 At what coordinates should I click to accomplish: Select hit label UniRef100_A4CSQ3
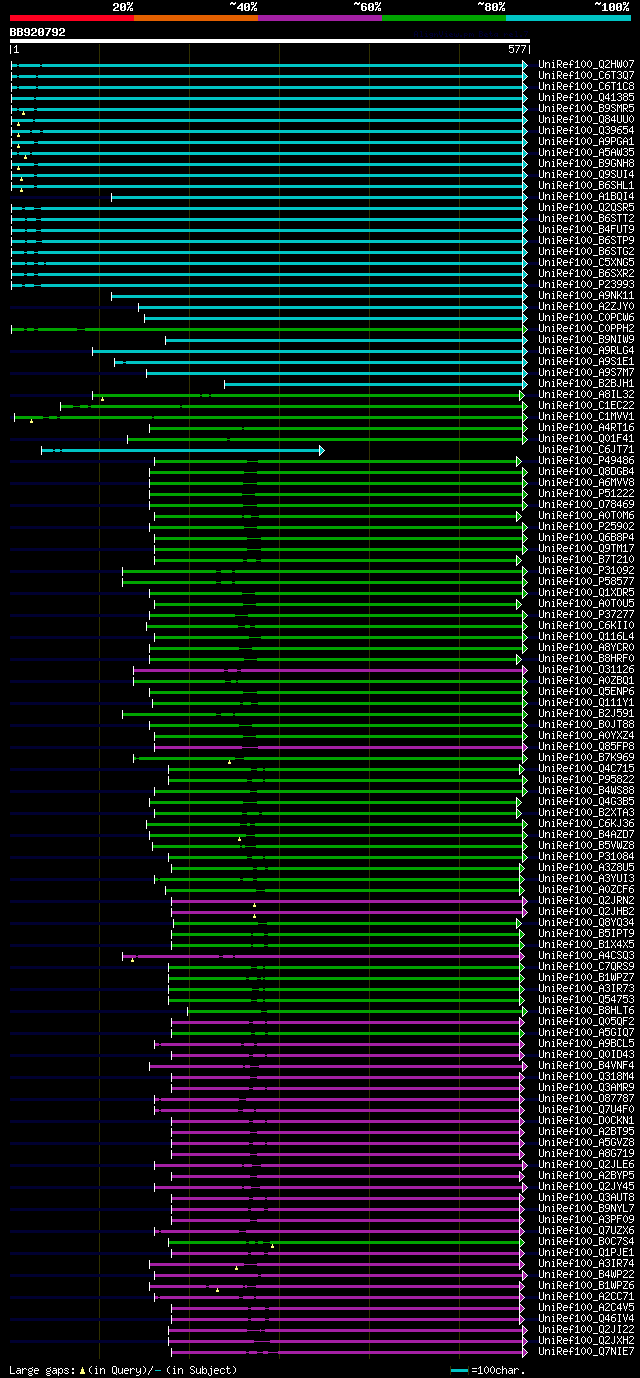coord(586,955)
